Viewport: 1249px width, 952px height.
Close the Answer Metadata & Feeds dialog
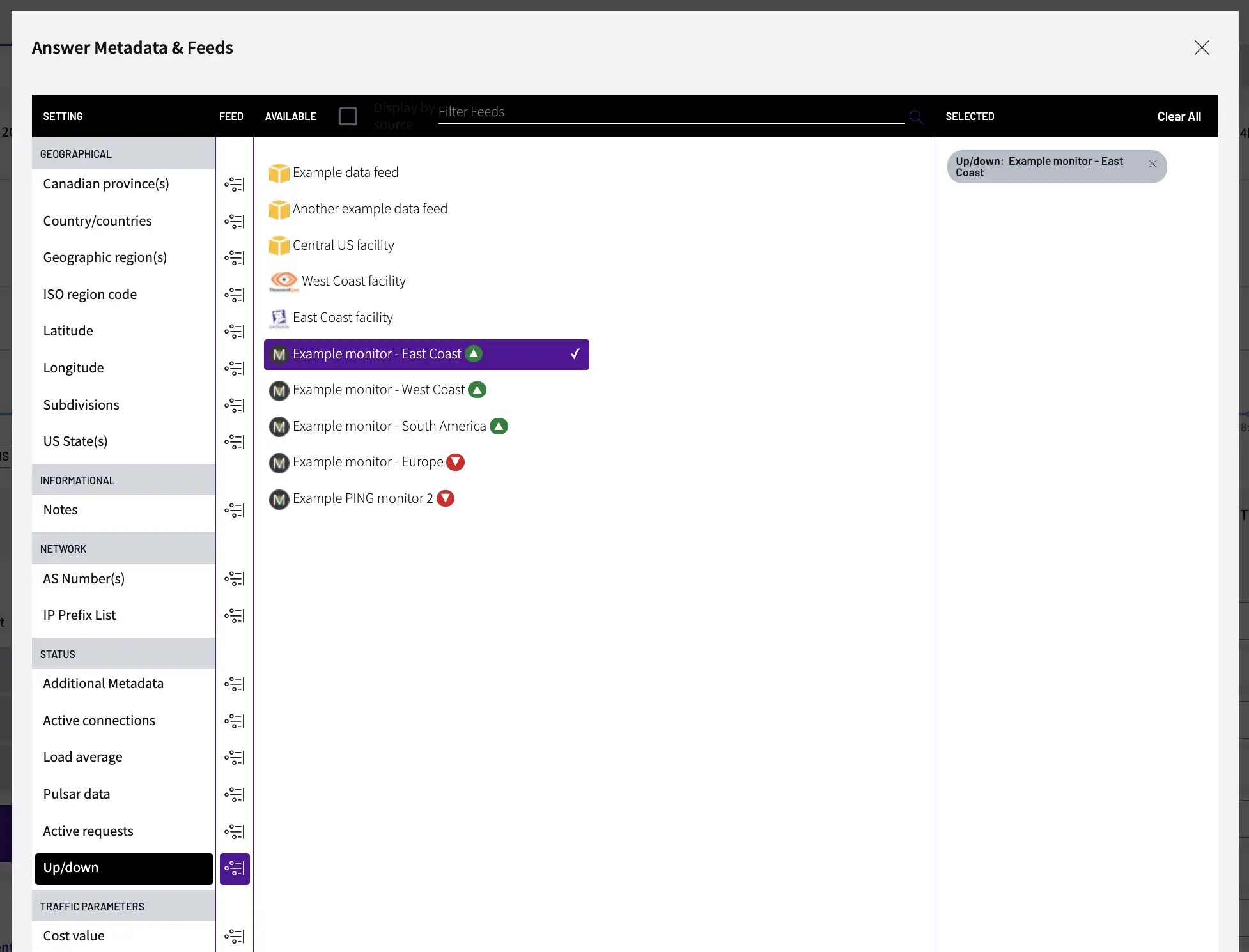click(x=1201, y=48)
